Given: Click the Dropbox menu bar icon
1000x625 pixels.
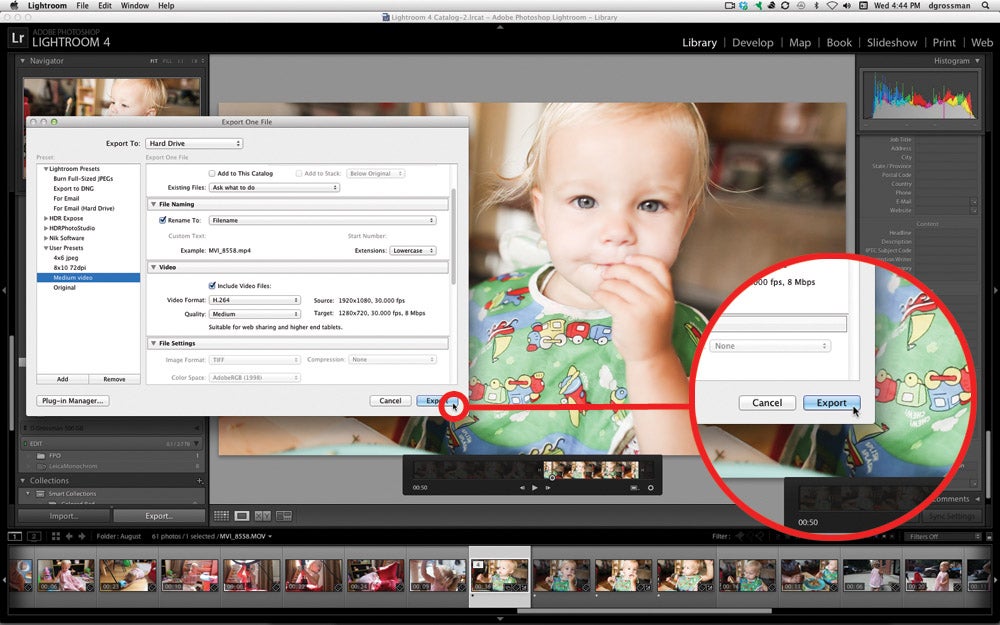Looking at the screenshot, I should (x=744, y=6).
